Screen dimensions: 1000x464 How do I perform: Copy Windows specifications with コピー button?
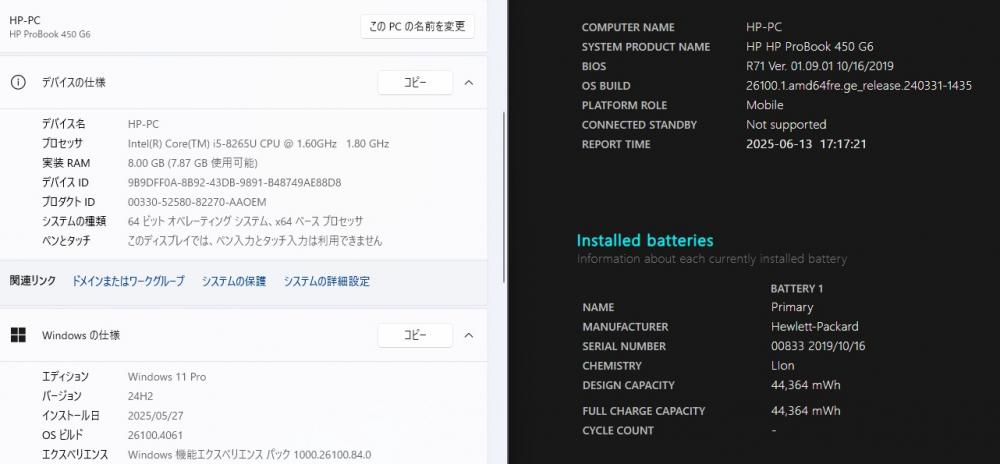(415, 335)
